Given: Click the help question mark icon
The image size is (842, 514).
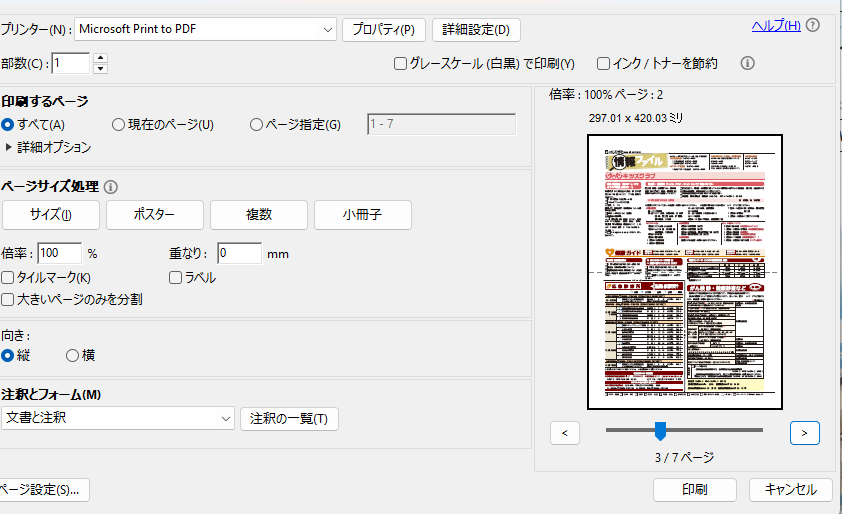Looking at the screenshot, I should 813,25.
